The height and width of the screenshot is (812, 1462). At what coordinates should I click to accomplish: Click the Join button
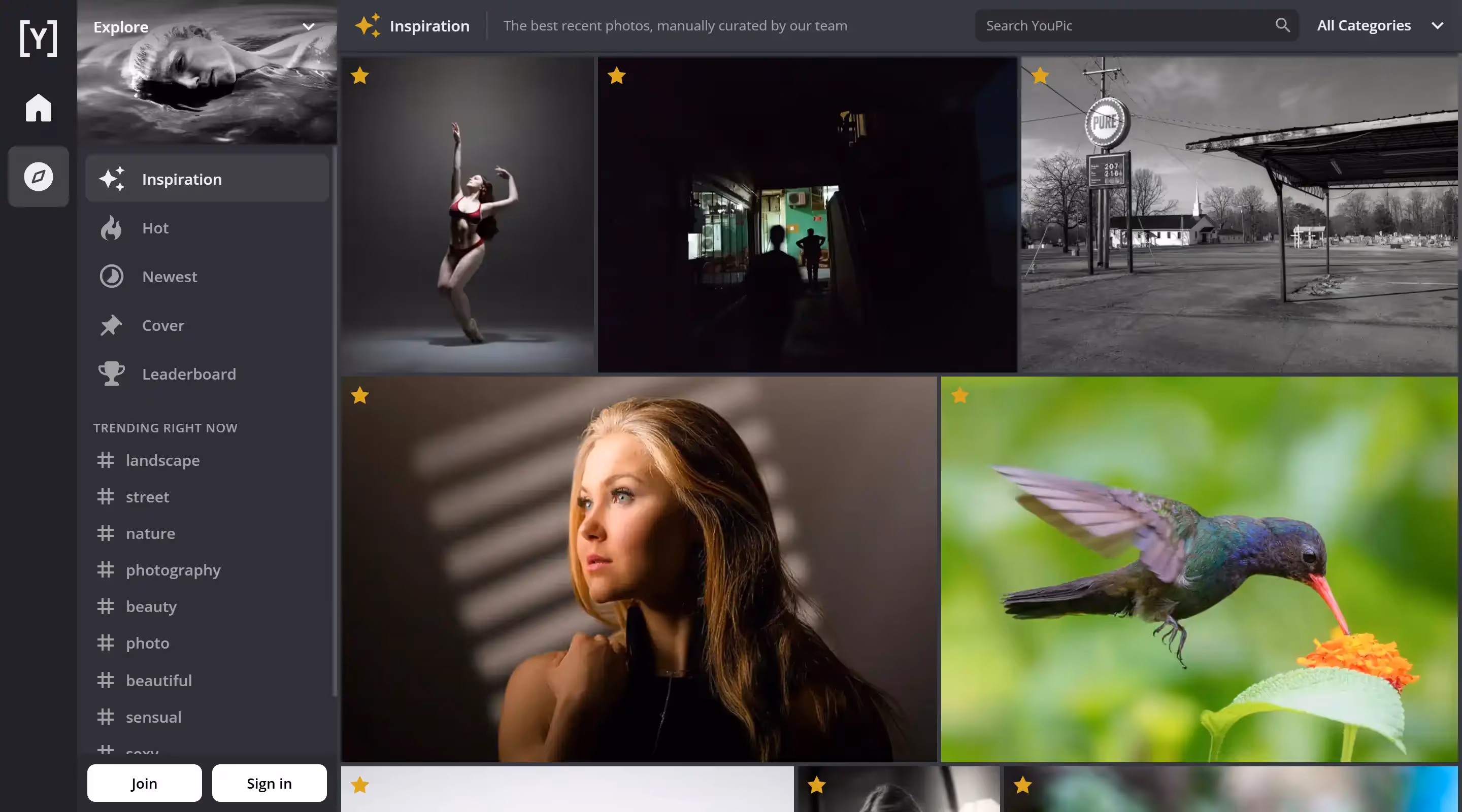pyautogui.click(x=144, y=783)
